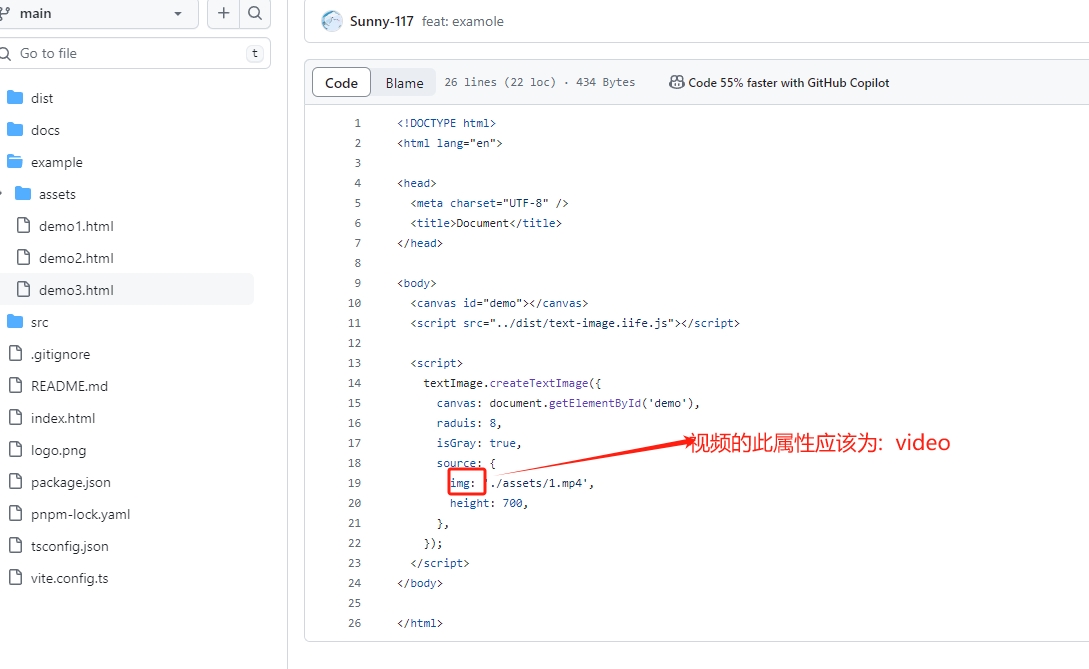
Task: Open the dist folder
Action: [42, 99]
